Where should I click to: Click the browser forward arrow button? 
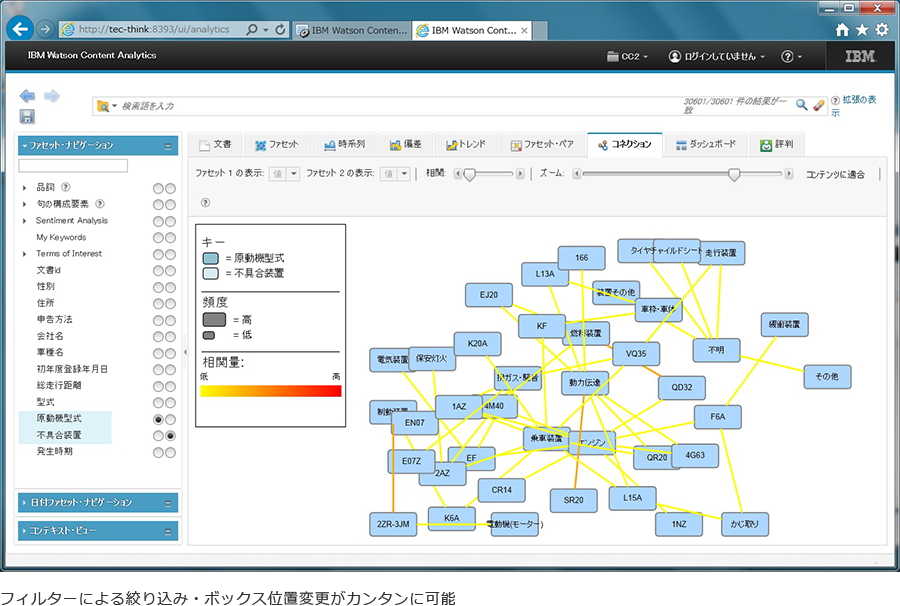click(45, 29)
